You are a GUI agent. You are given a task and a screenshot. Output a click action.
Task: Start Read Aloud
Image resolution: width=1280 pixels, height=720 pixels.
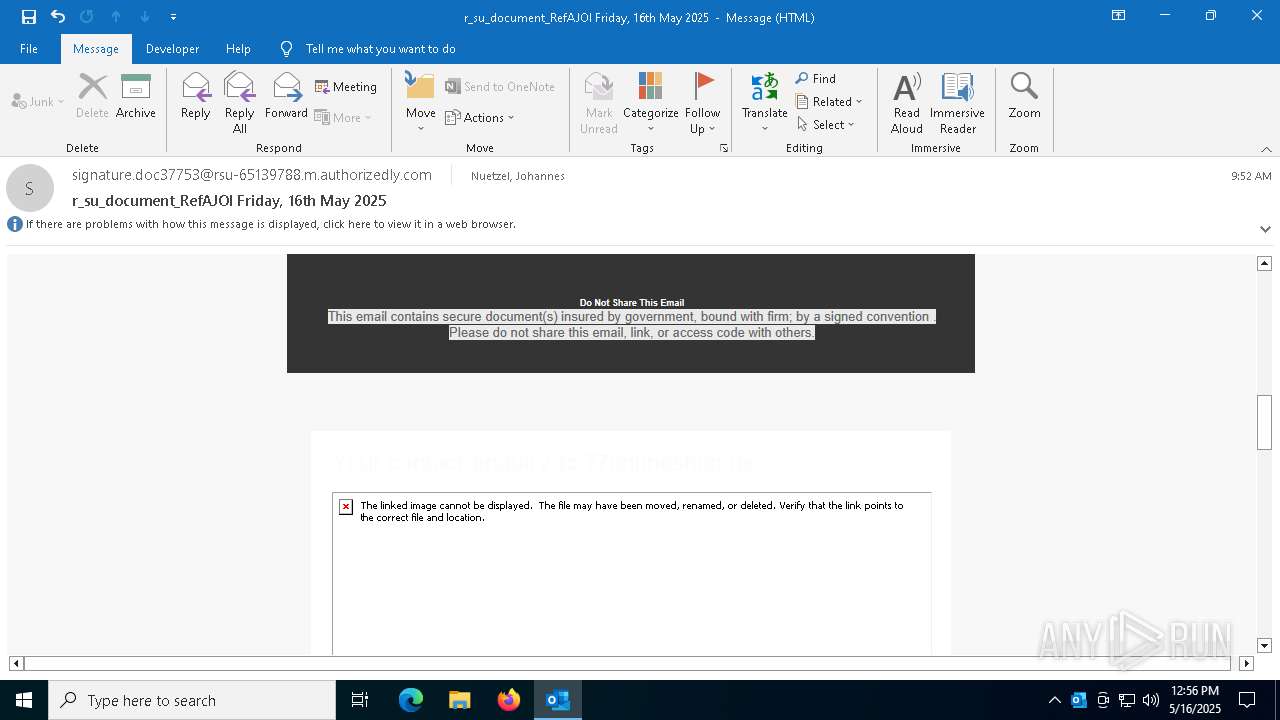907,102
